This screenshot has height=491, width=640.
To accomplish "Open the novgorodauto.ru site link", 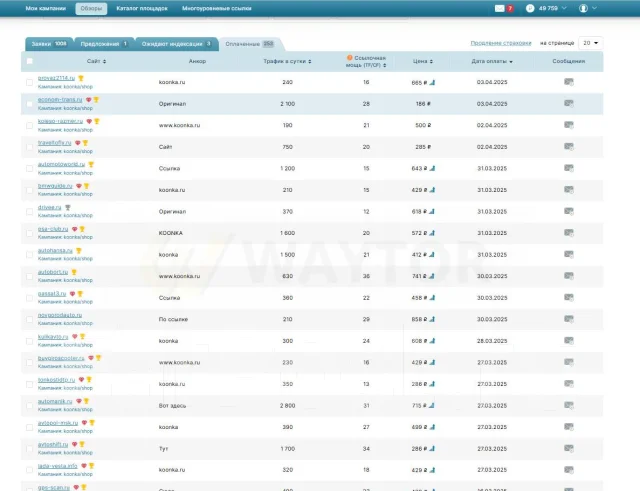I will click(x=60, y=315).
